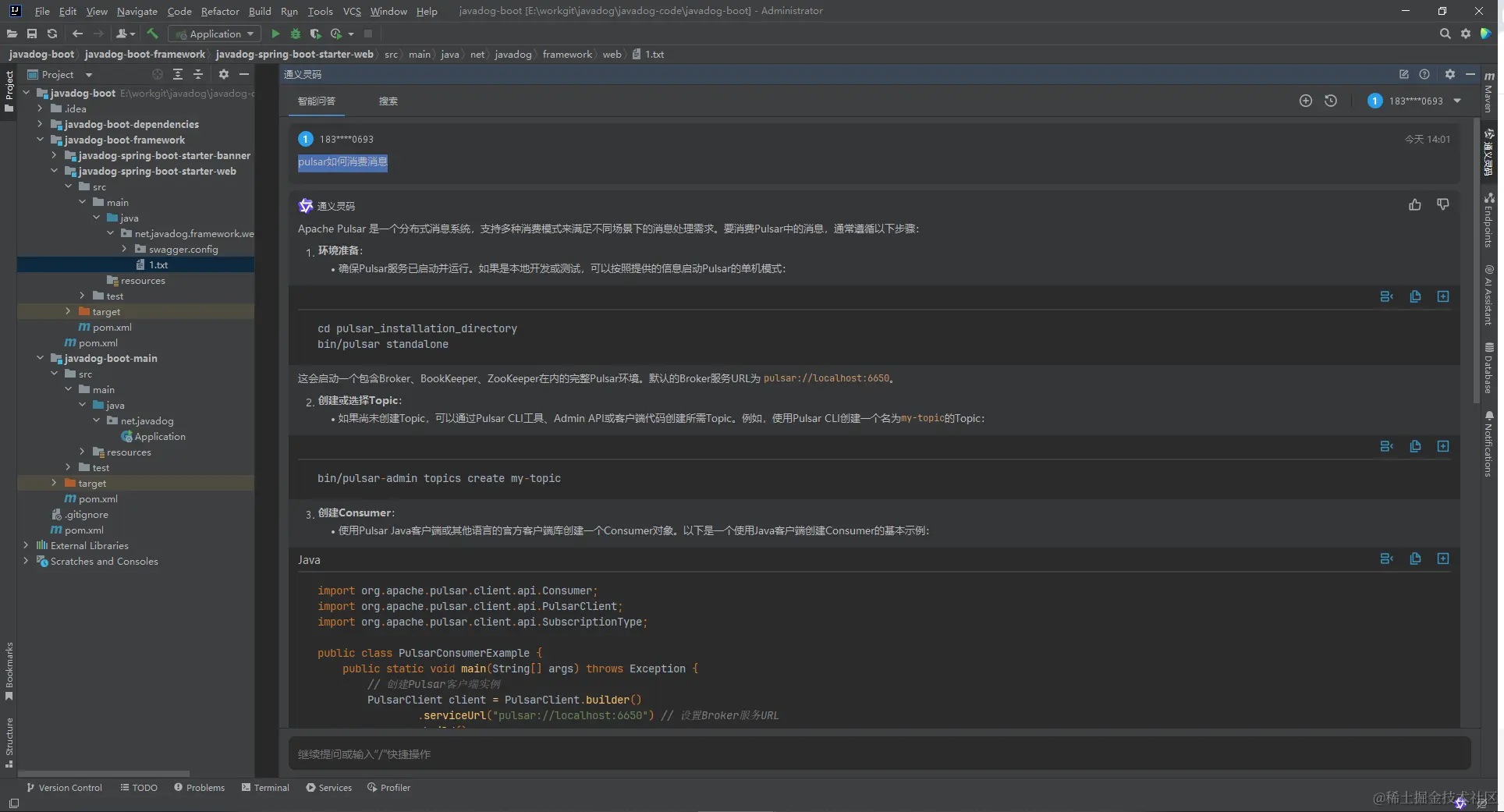The width and height of the screenshot is (1504, 812).
Task: Click the Save All disk icon
Action: point(32,34)
